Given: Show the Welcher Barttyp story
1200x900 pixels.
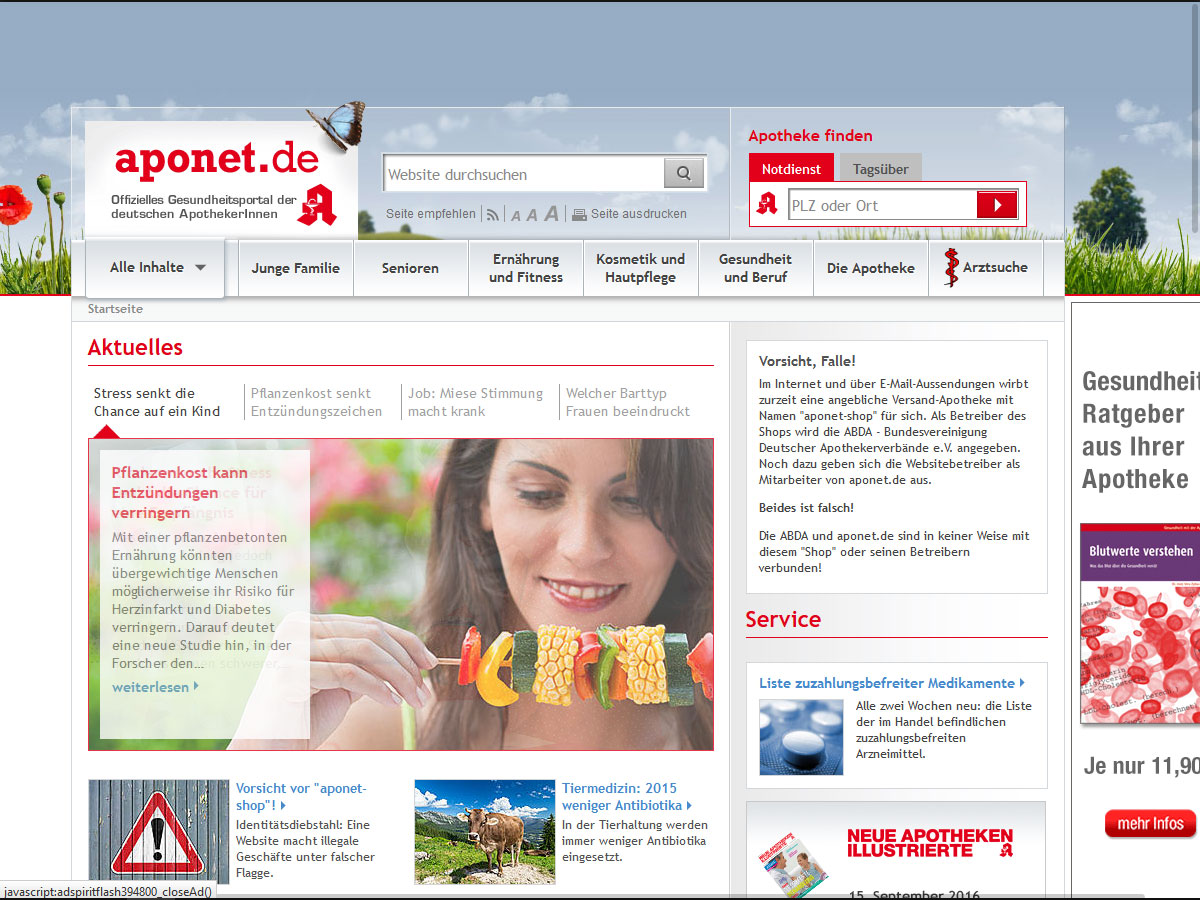Looking at the screenshot, I should (627, 402).
